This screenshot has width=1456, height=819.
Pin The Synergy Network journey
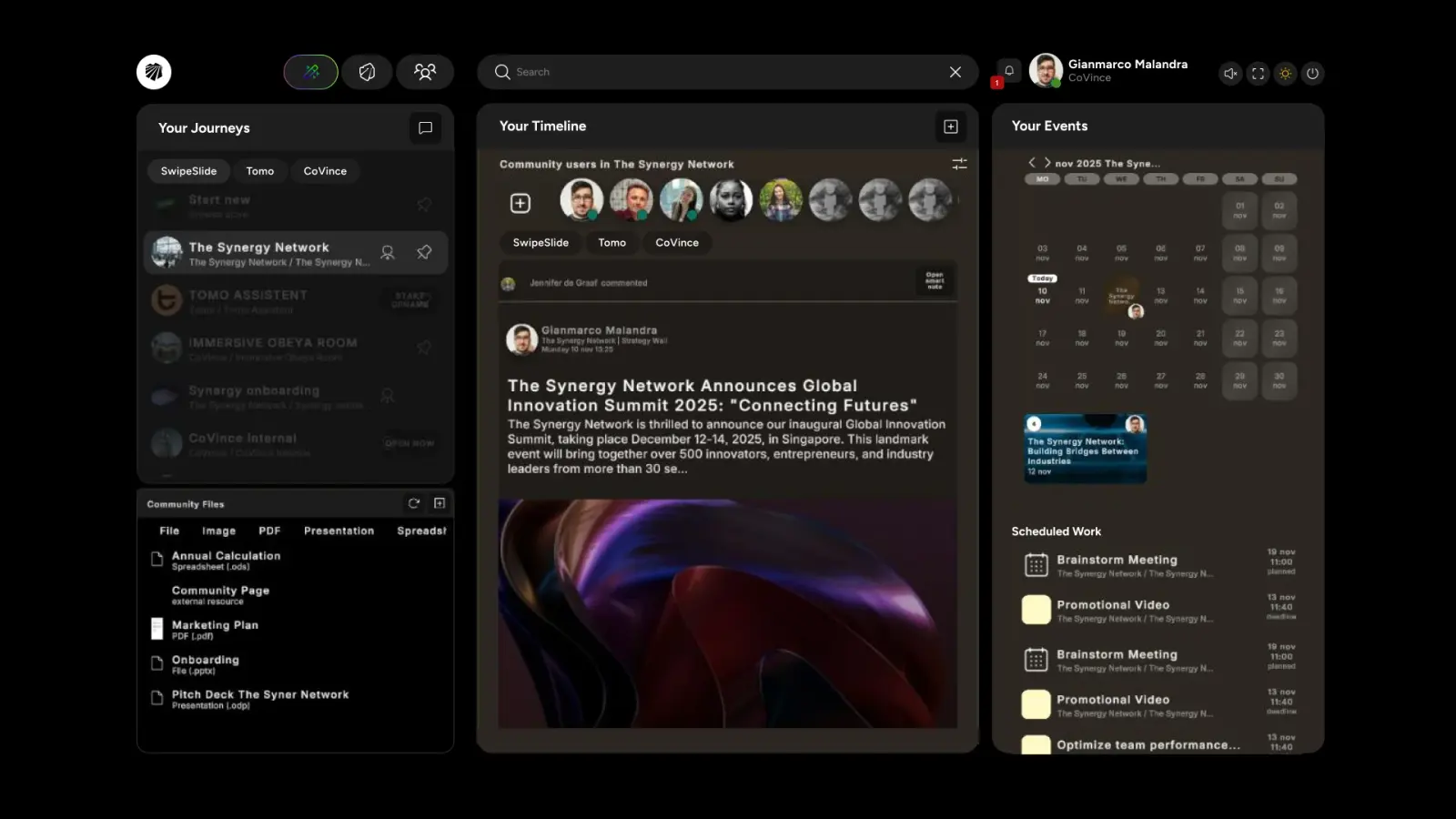pyautogui.click(x=424, y=252)
